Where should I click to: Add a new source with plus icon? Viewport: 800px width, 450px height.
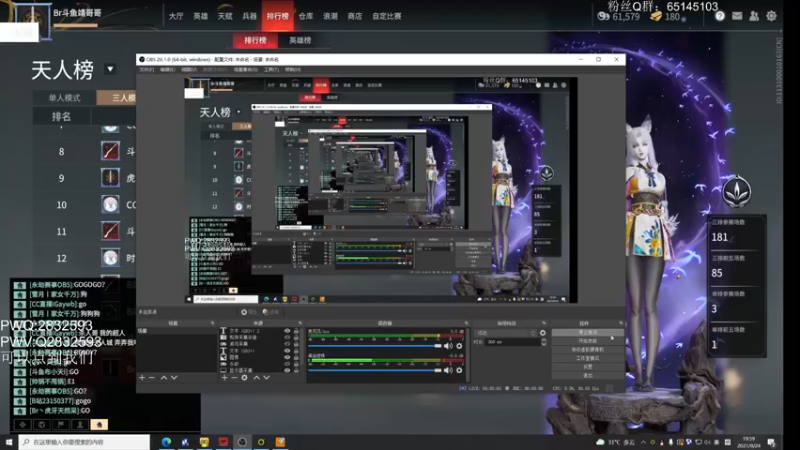click(x=224, y=378)
